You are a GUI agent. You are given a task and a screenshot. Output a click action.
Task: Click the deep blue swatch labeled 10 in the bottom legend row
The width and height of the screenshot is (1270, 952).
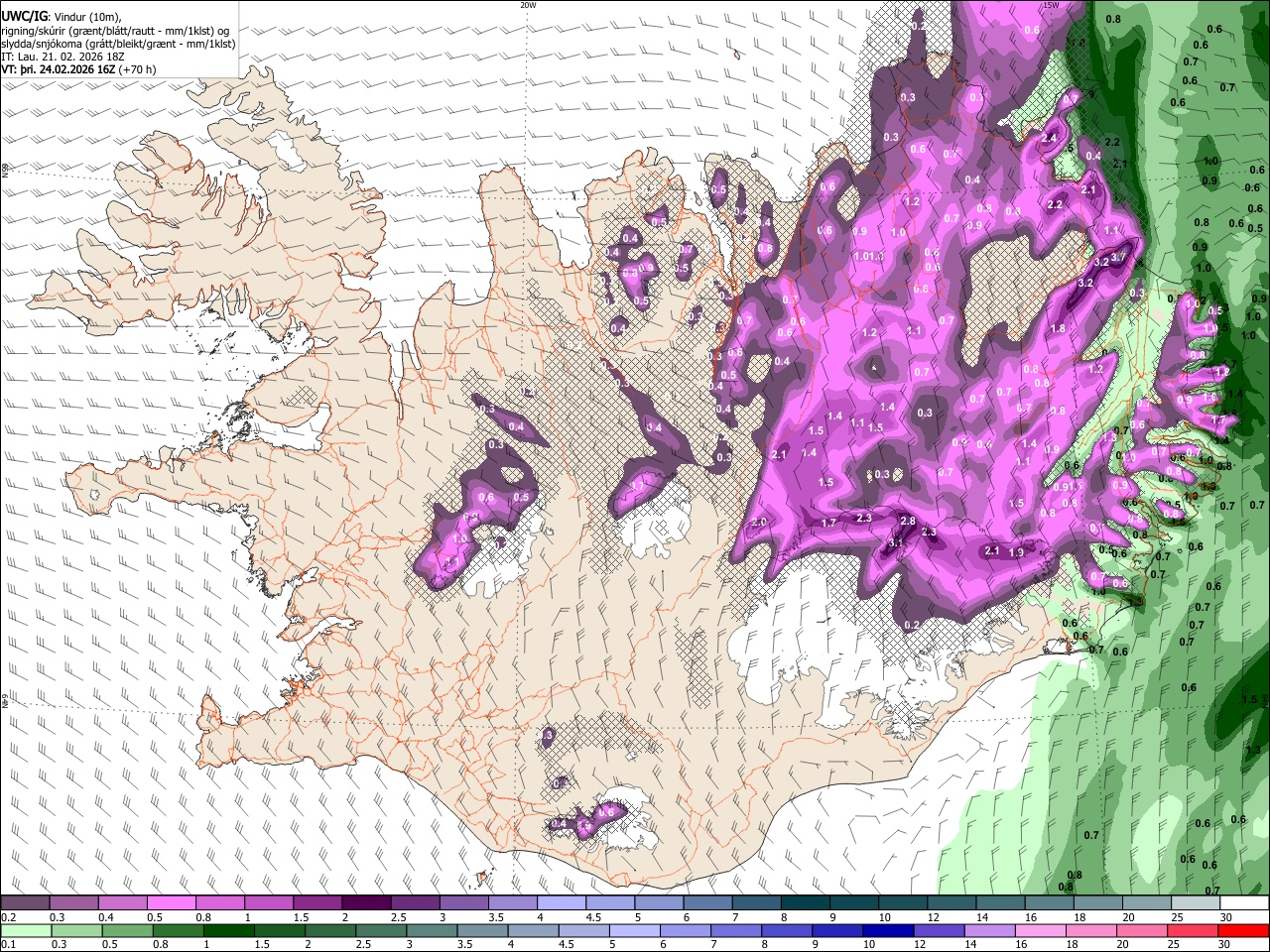coord(887,931)
